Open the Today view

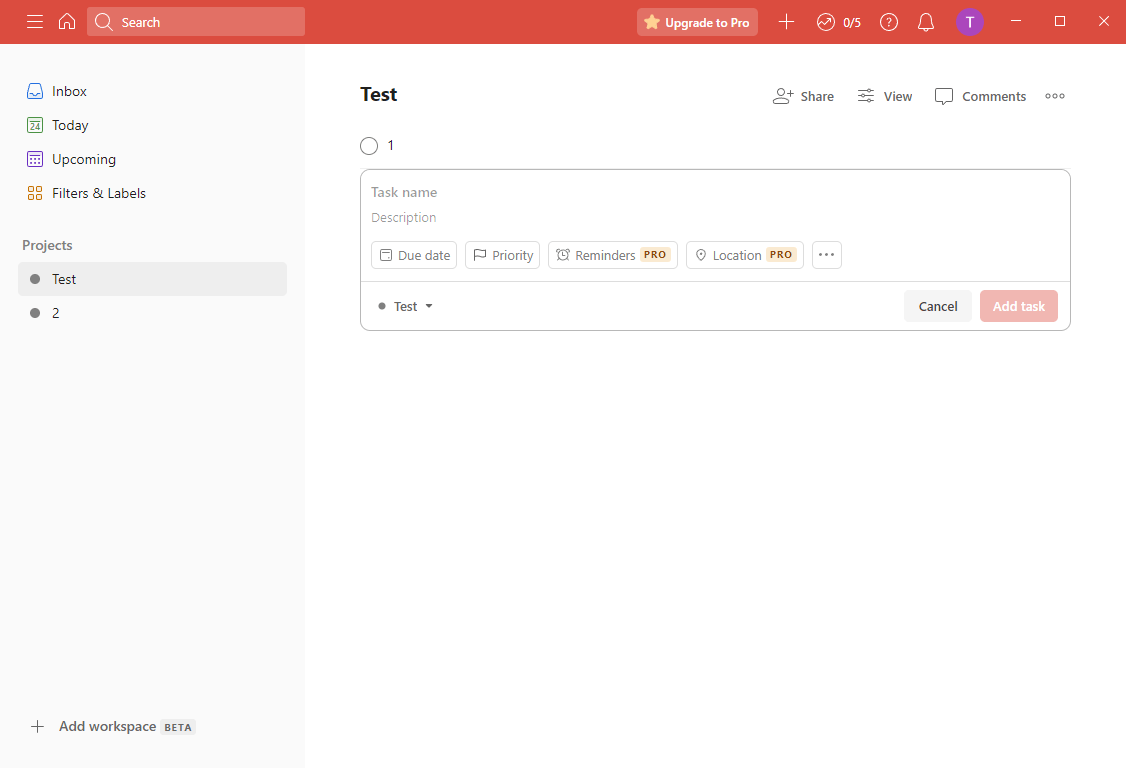click(152, 125)
